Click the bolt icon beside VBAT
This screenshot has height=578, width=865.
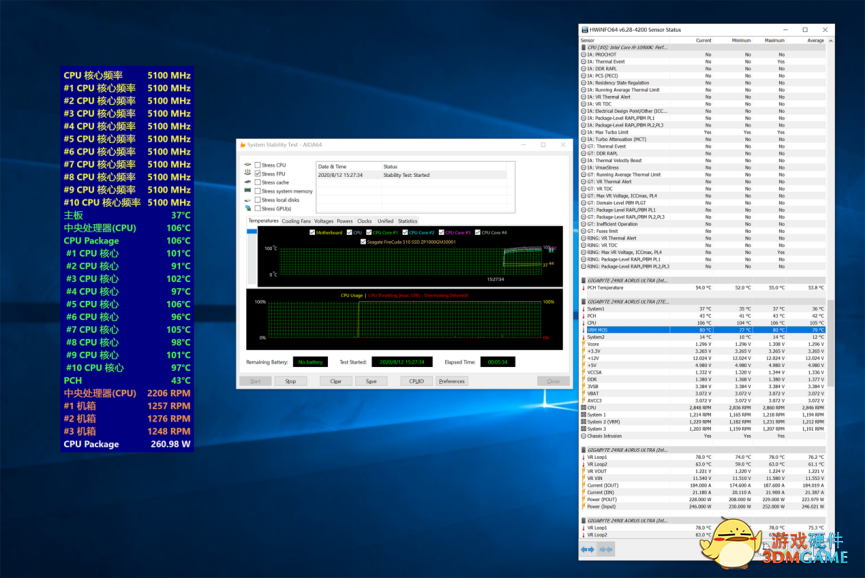point(584,394)
